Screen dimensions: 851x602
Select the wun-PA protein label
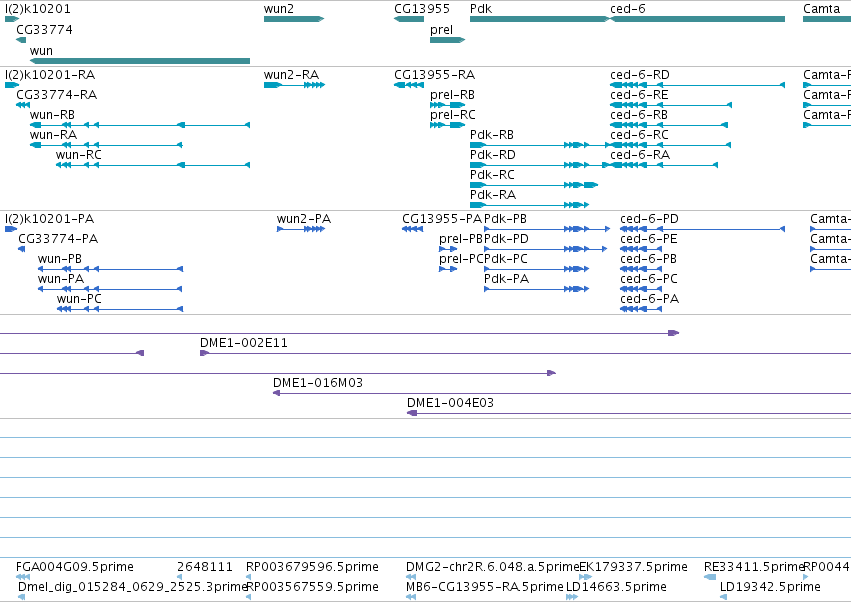click(x=61, y=279)
